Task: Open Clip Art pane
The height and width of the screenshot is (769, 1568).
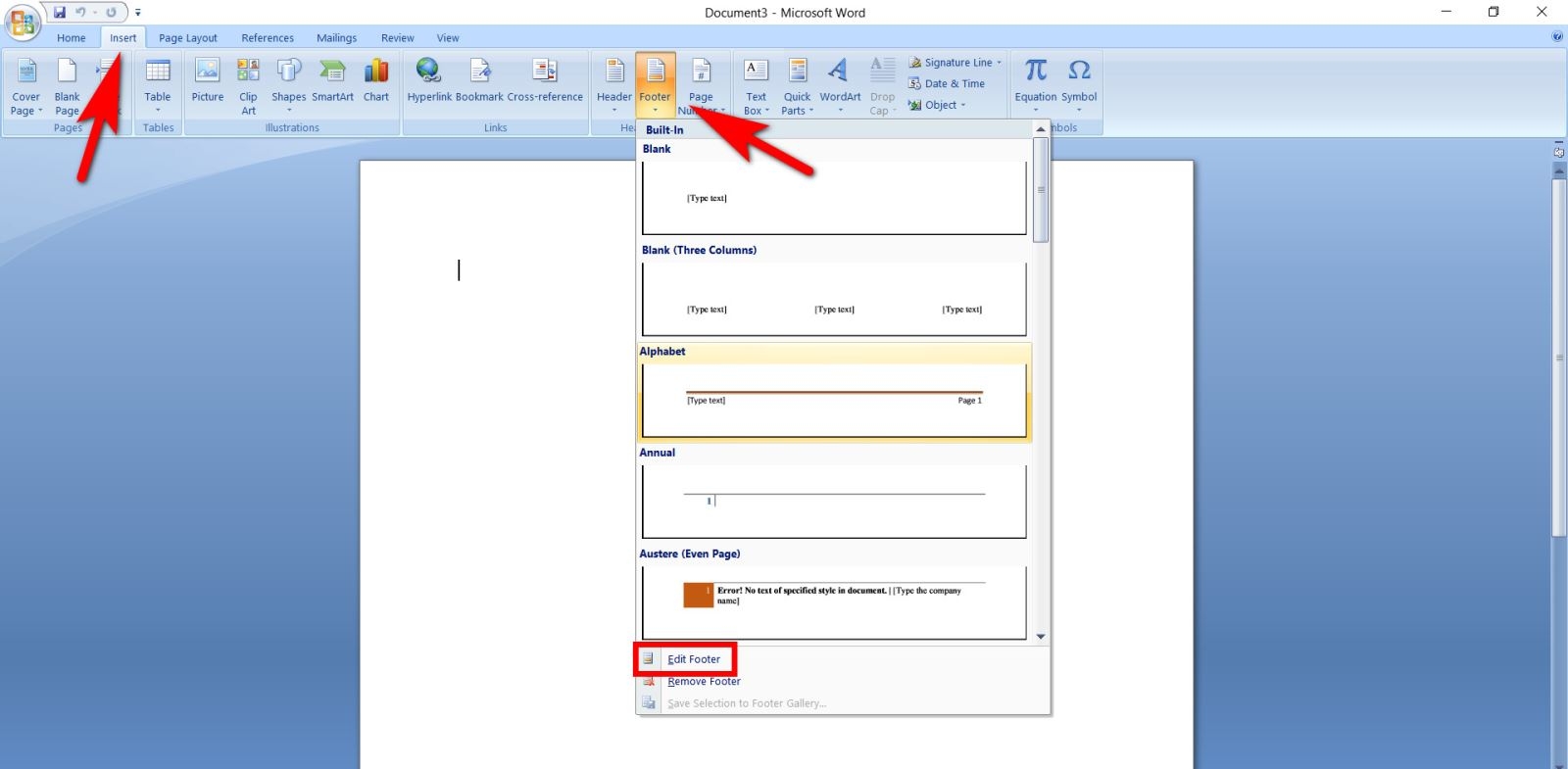Action: point(248,86)
